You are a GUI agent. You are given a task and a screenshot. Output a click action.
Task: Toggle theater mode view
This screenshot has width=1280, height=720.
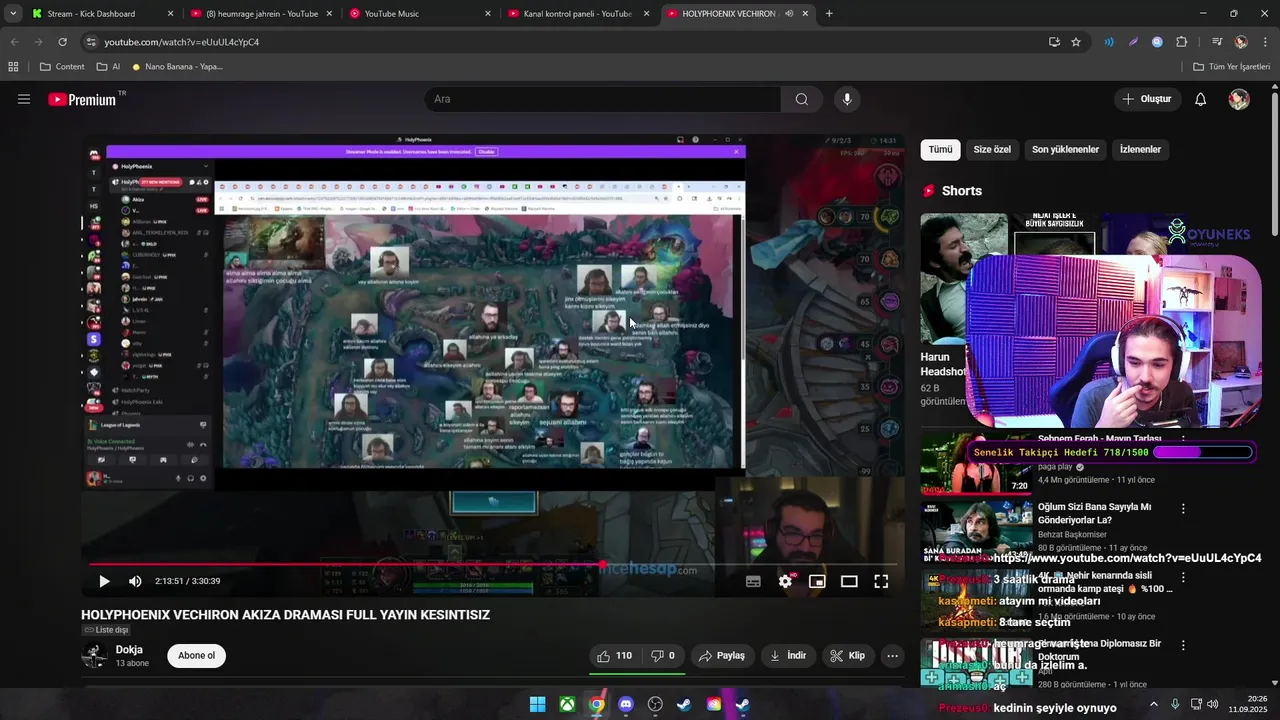tap(849, 581)
